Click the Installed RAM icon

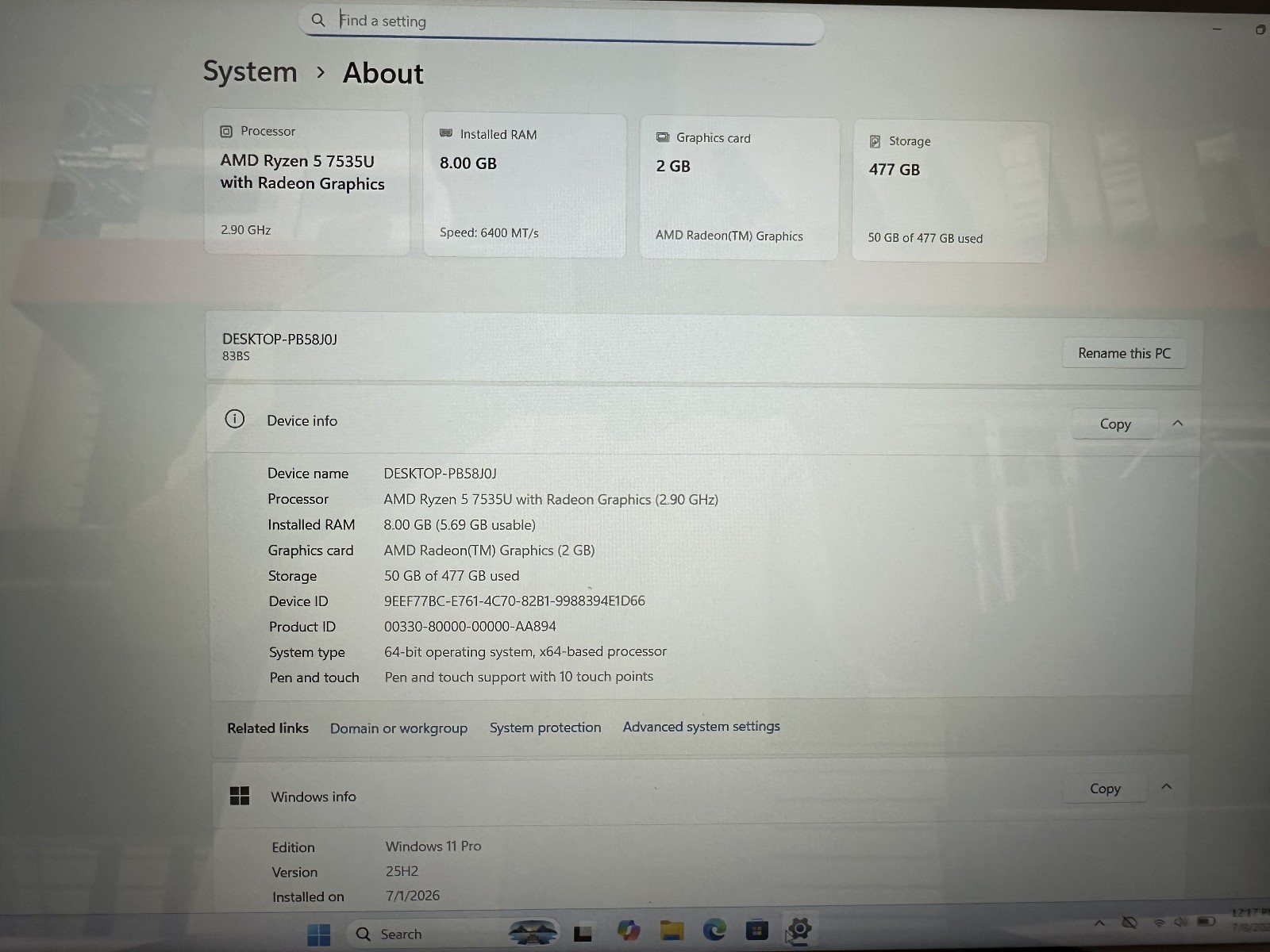click(446, 133)
